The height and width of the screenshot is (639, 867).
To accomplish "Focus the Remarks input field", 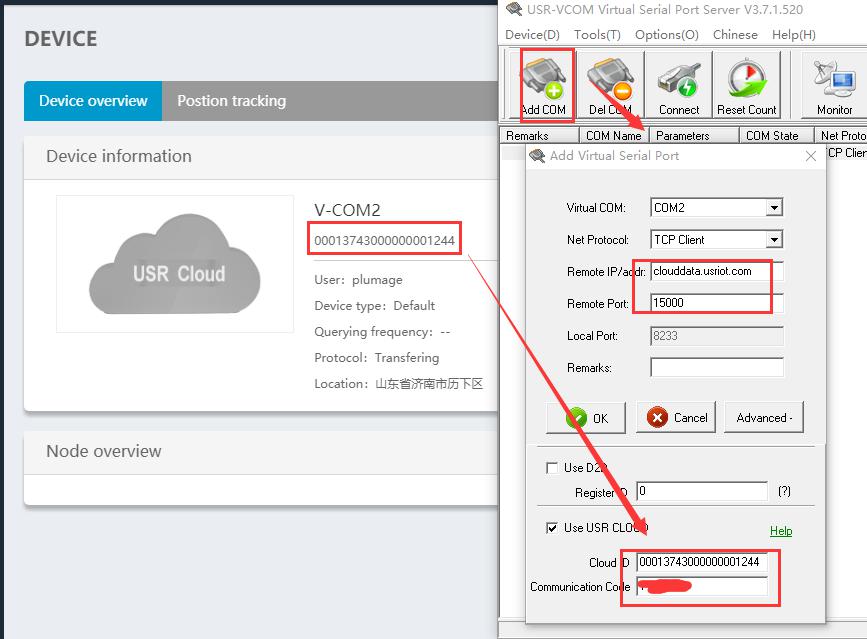I will pyautogui.click(x=717, y=368).
